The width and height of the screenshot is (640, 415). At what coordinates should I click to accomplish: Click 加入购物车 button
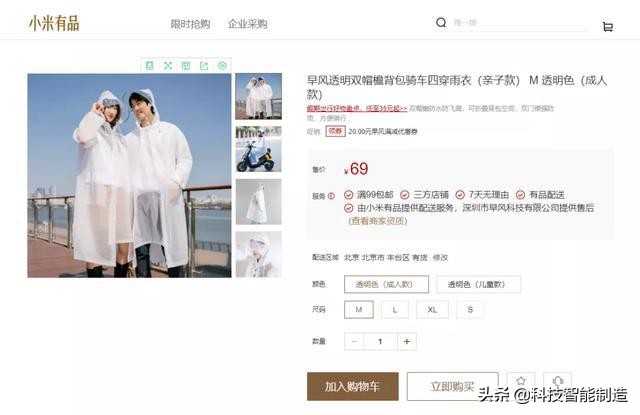coord(353,386)
